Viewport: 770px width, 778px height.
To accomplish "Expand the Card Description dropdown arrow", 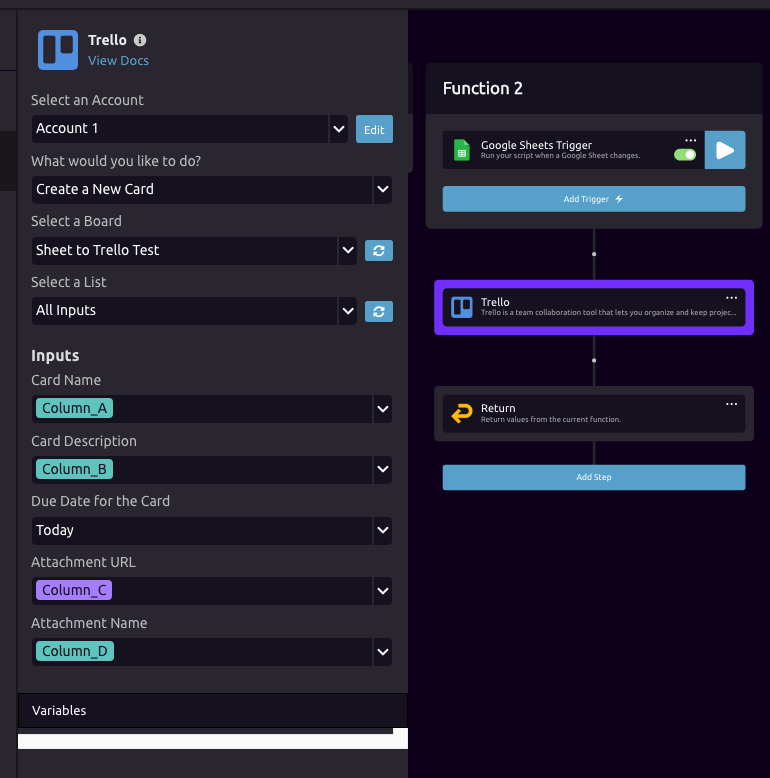I will (x=383, y=469).
